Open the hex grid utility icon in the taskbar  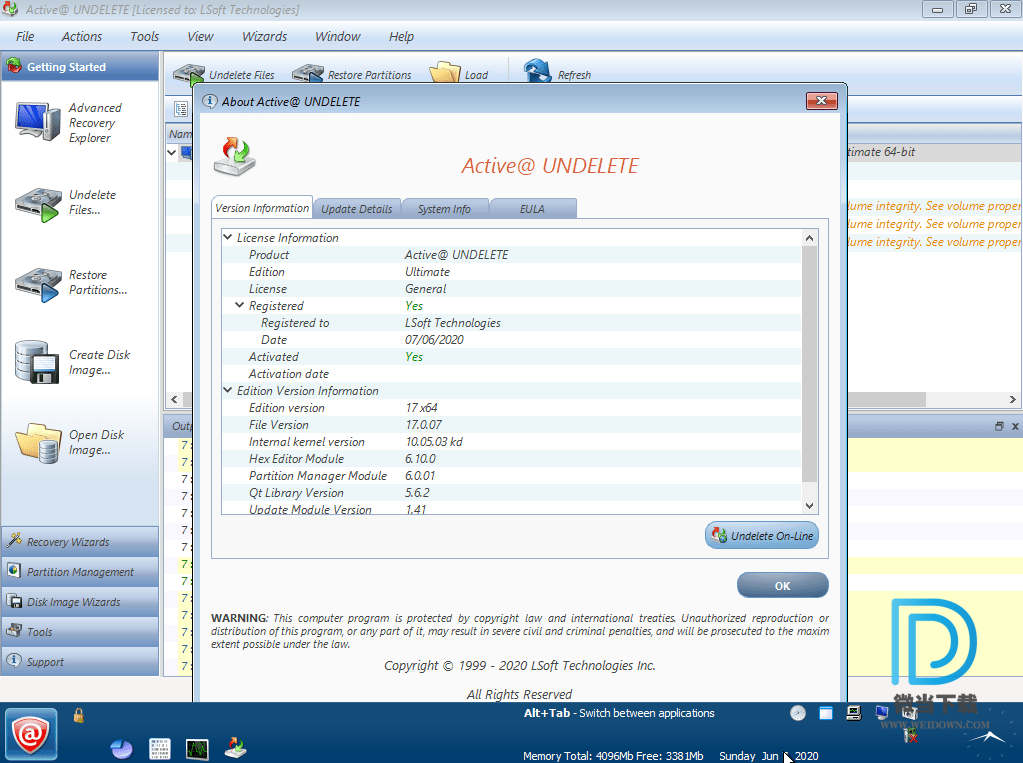click(x=159, y=749)
